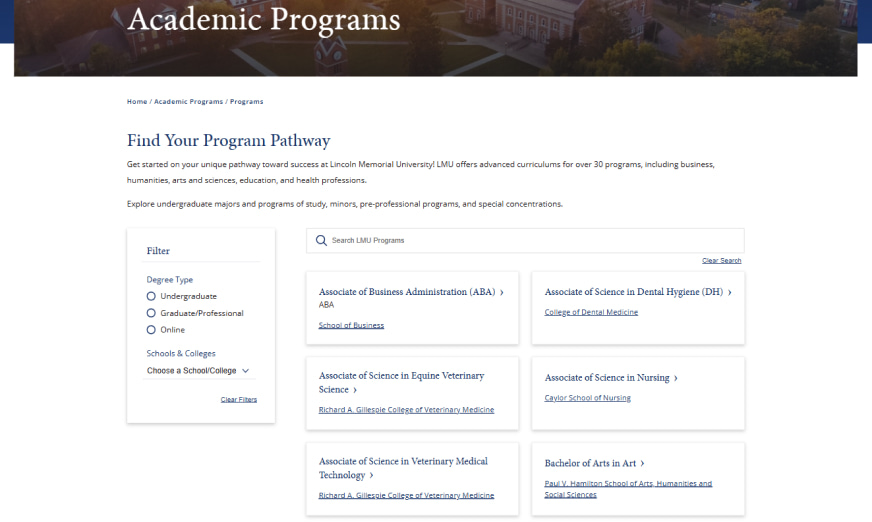872x522 pixels.
Task: Click arrow next to Veterinary Medical Technology
Action: point(372,476)
